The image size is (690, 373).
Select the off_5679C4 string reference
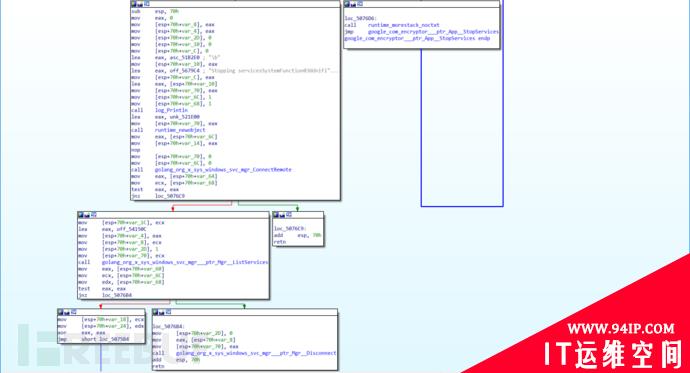184,70
